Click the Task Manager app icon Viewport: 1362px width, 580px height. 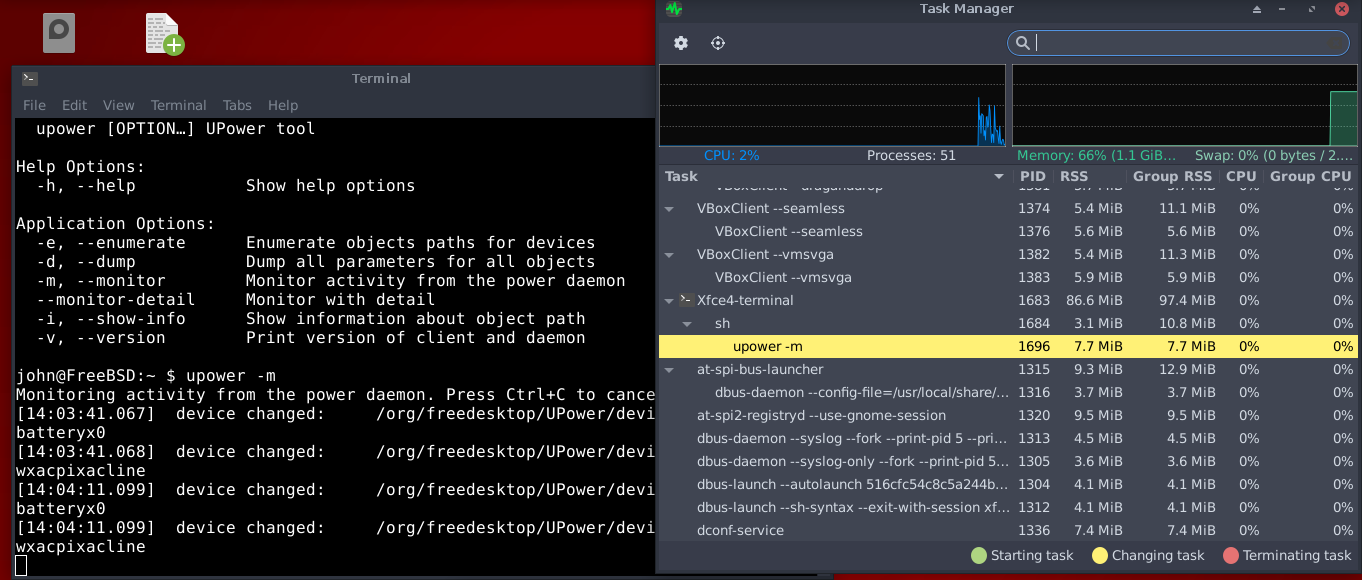point(674,9)
